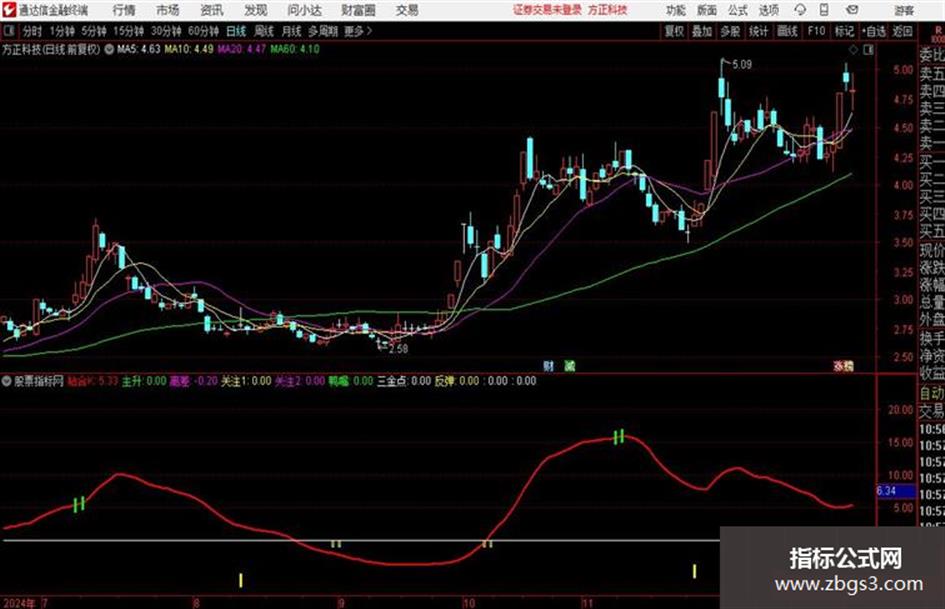Click 证券交易未登录 login link
The height and width of the screenshot is (609, 945).
coord(547,10)
